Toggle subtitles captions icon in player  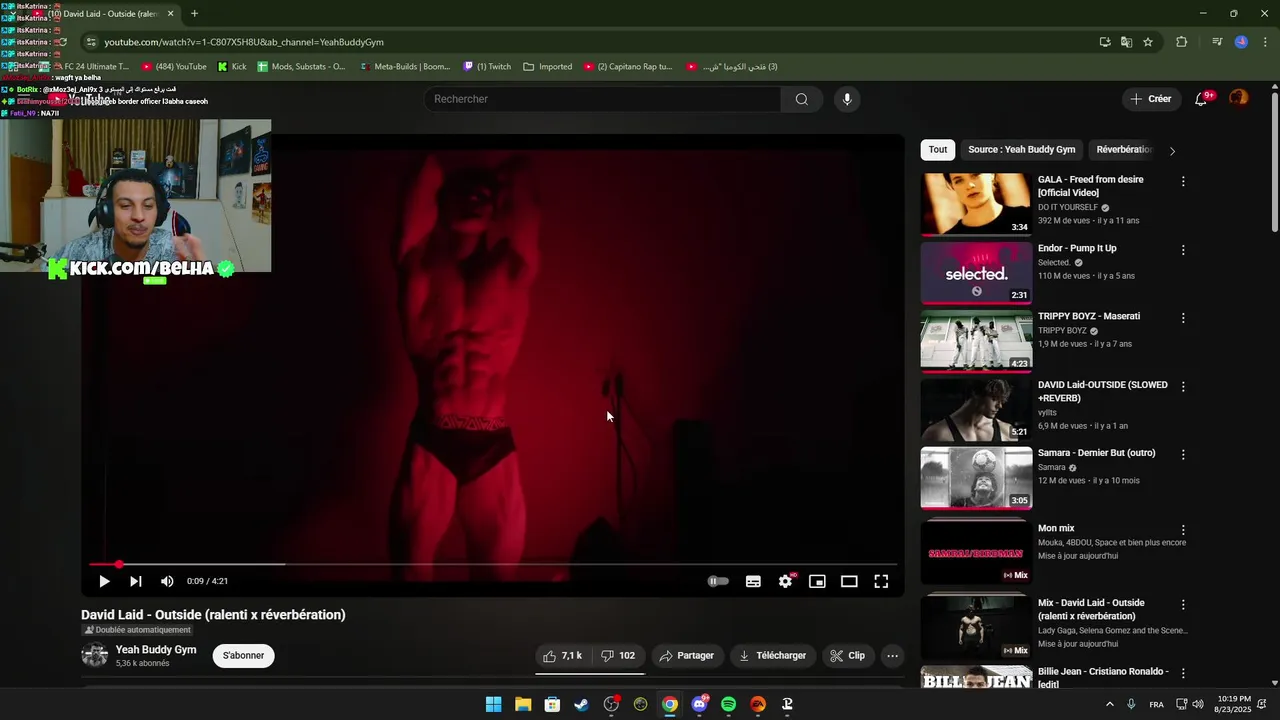click(753, 581)
